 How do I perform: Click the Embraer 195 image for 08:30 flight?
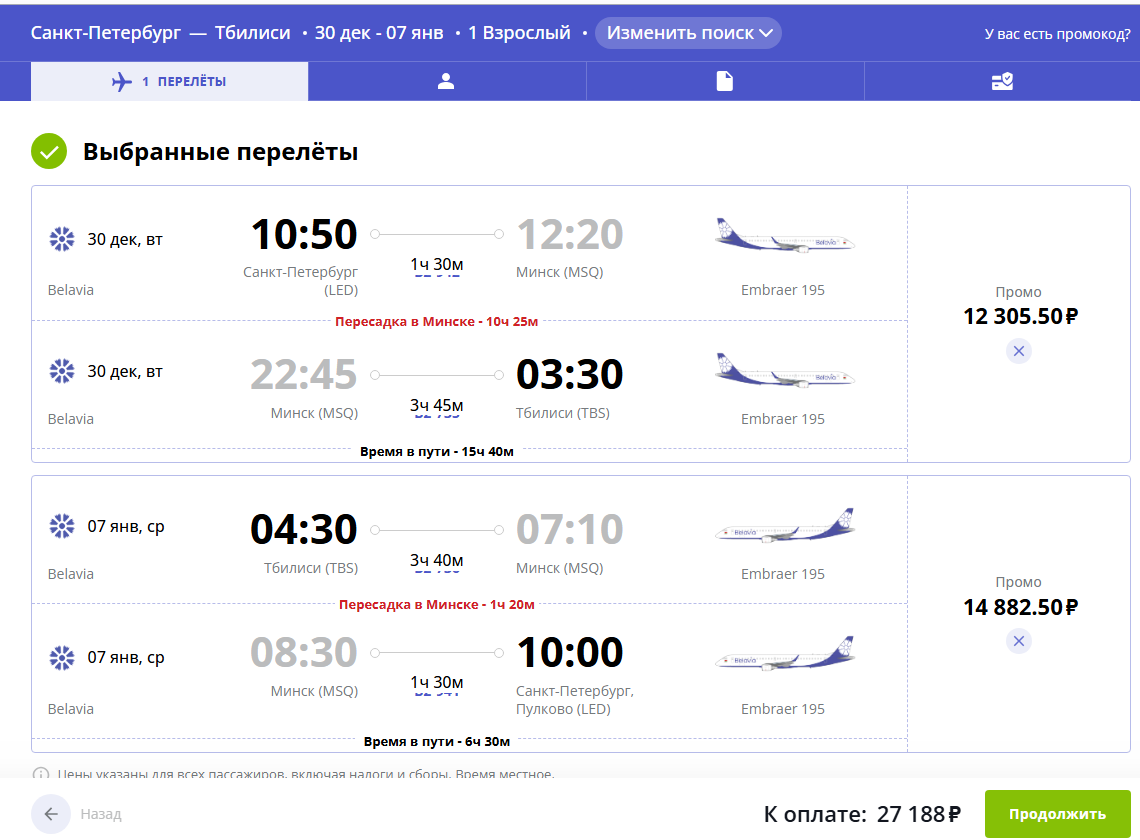point(784,654)
